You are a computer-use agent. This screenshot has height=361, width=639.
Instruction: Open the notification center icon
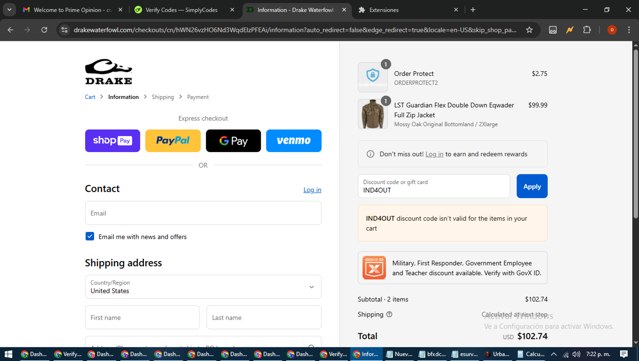624,354
